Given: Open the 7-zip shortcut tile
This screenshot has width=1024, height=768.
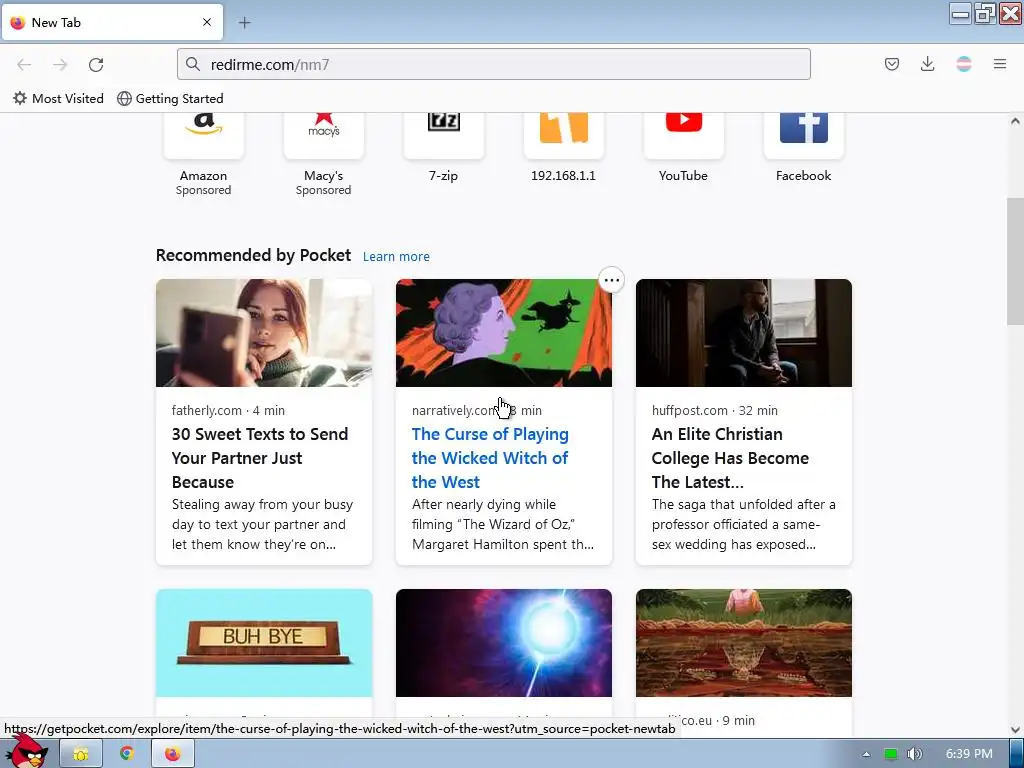Looking at the screenshot, I should pyautogui.click(x=443, y=148).
